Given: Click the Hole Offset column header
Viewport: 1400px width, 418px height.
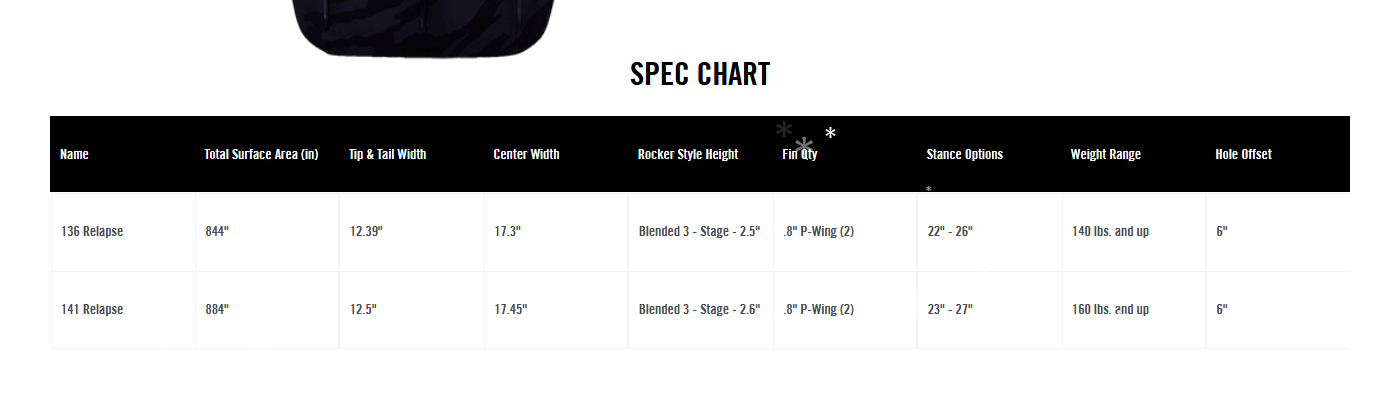Looking at the screenshot, I should click(x=1243, y=154).
